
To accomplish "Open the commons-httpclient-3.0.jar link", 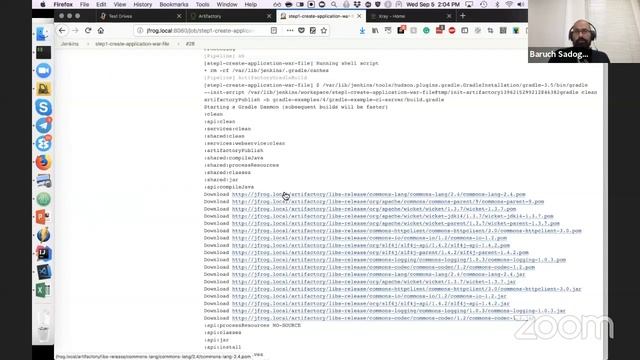I will [x=407, y=289].
